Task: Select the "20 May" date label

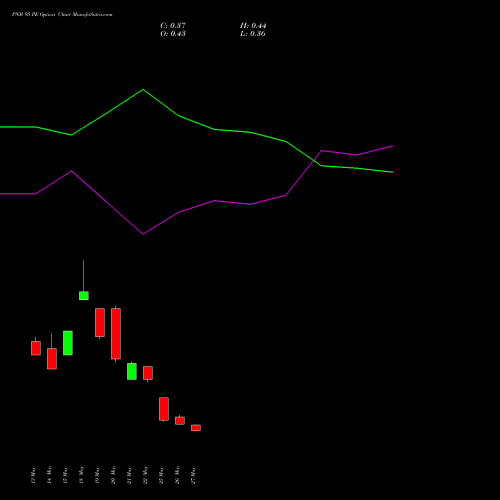Action: [x=113, y=475]
